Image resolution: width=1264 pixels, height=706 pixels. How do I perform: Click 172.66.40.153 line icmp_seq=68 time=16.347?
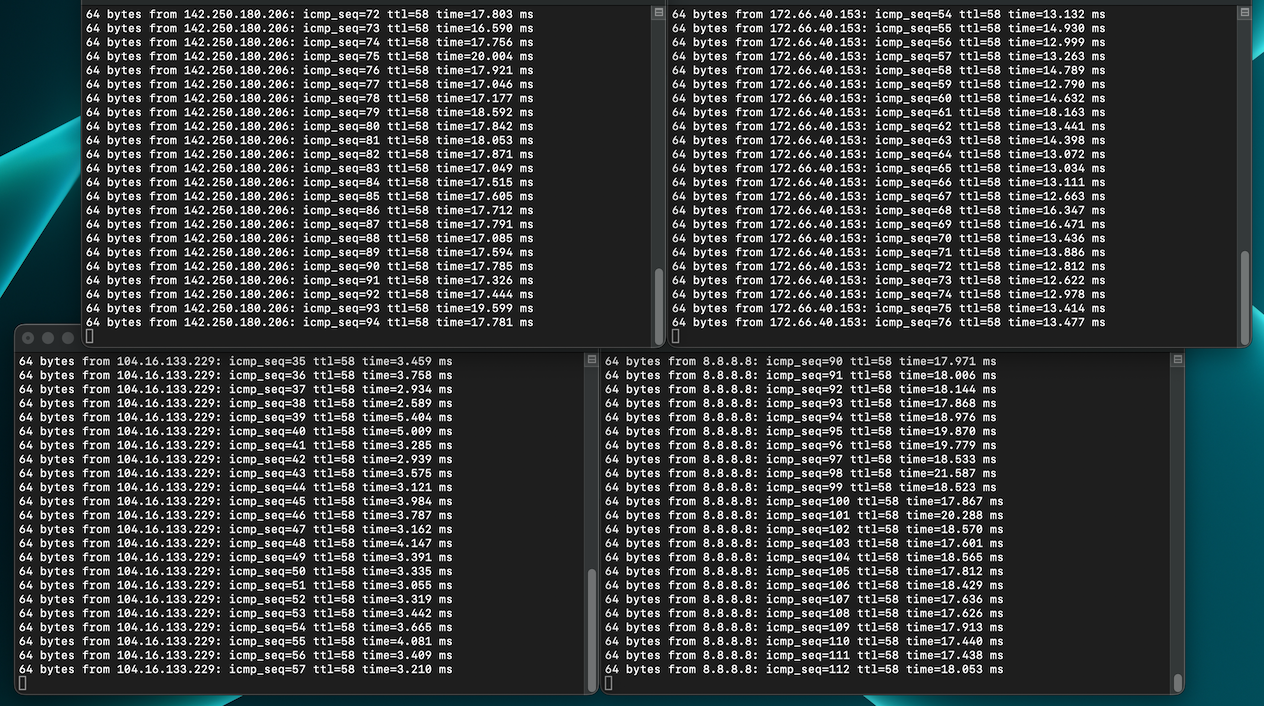[x=889, y=210]
